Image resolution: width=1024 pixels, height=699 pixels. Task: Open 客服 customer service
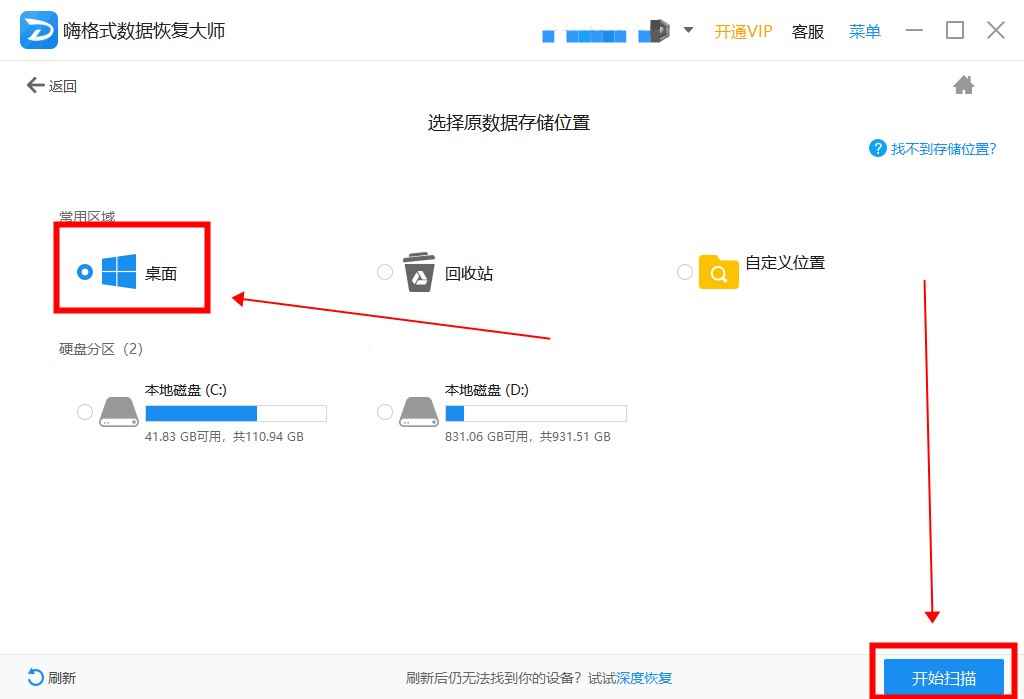coord(807,31)
